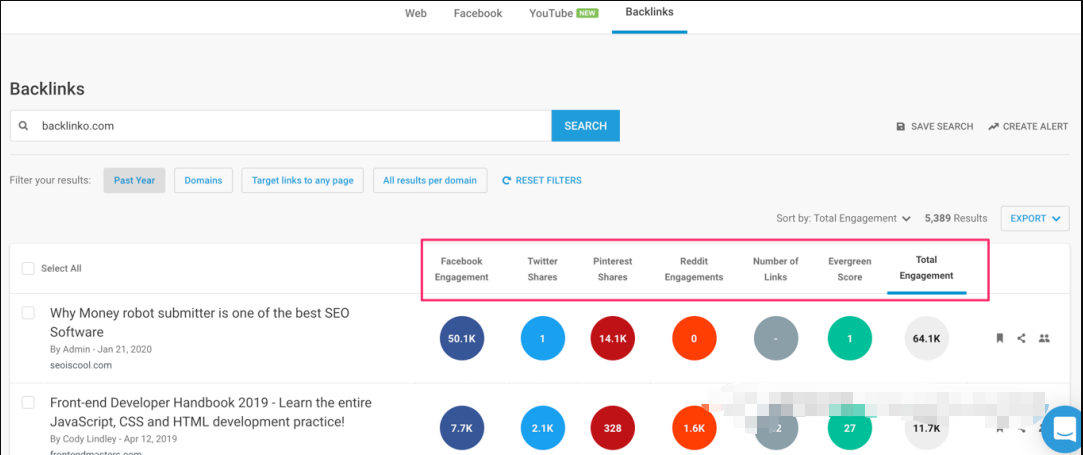Expand the Export dropdown
This screenshot has height=455, width=1083.
pos(1034,218)
